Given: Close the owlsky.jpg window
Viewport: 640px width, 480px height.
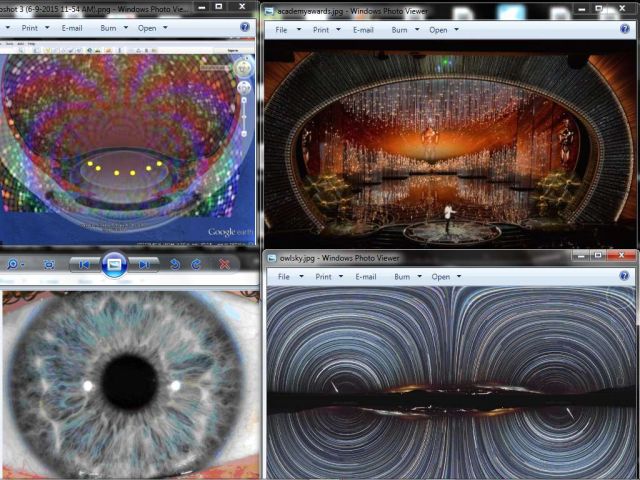Looking at the screenshot, I should 621,256.
